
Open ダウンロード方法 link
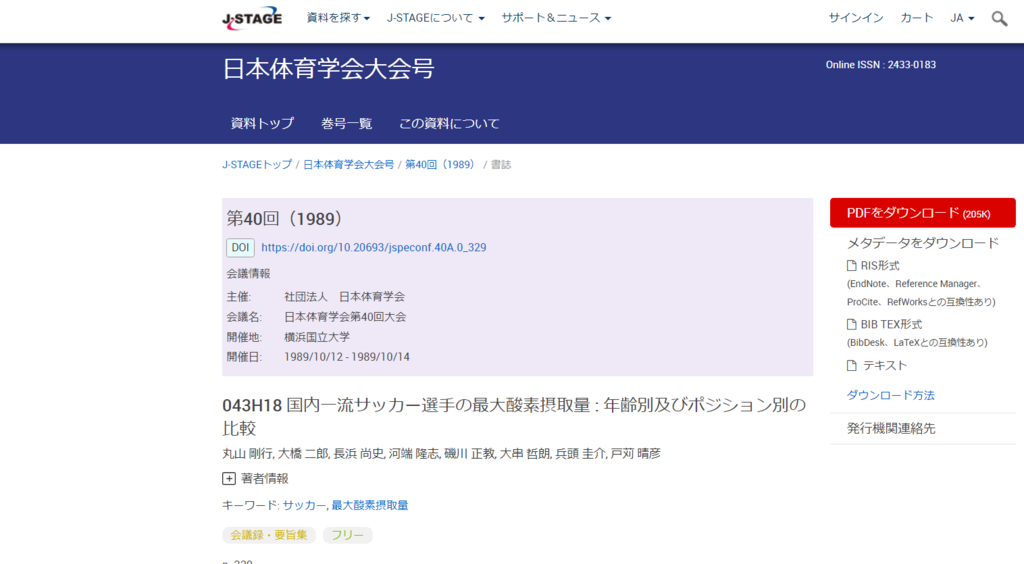pos(891,395)
